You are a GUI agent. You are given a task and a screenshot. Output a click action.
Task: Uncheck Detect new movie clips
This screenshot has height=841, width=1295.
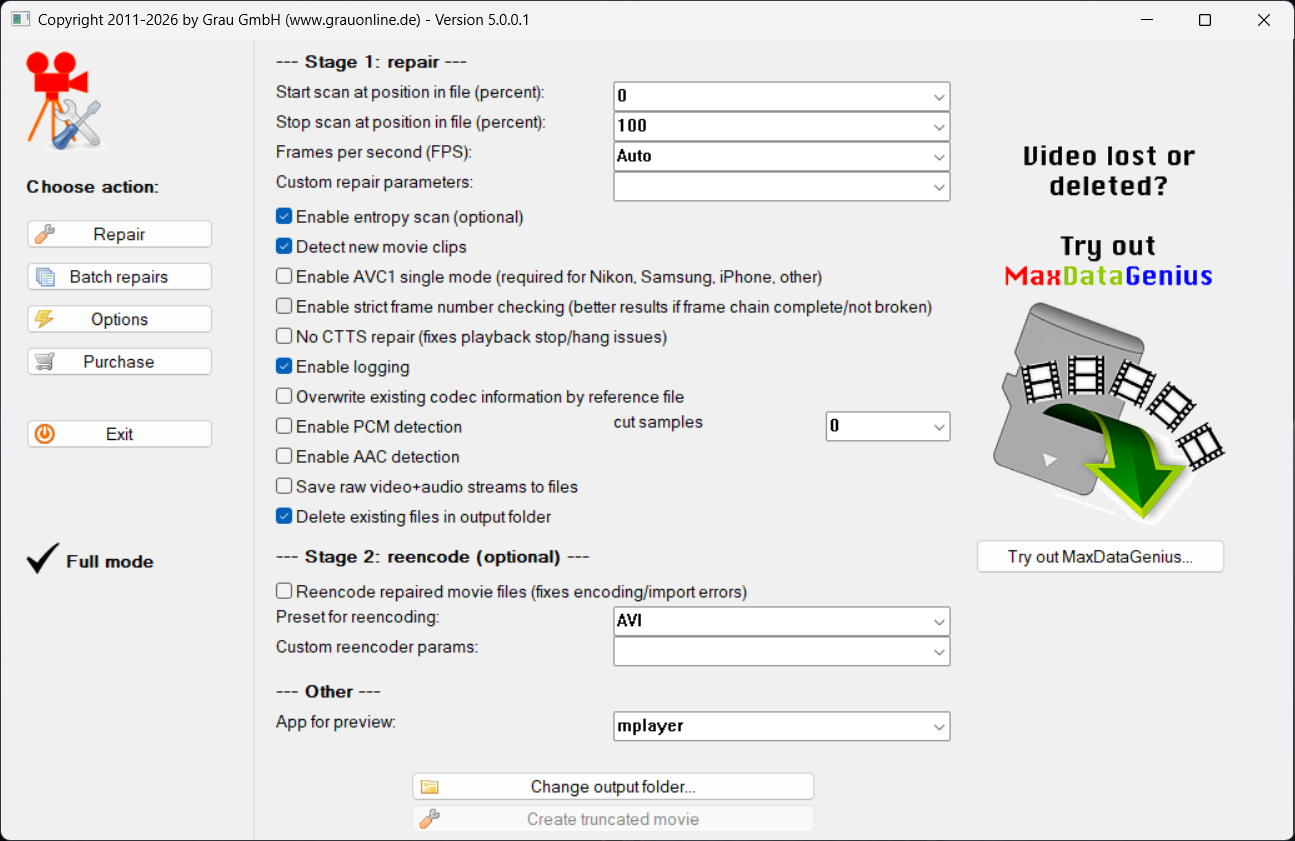284,247
